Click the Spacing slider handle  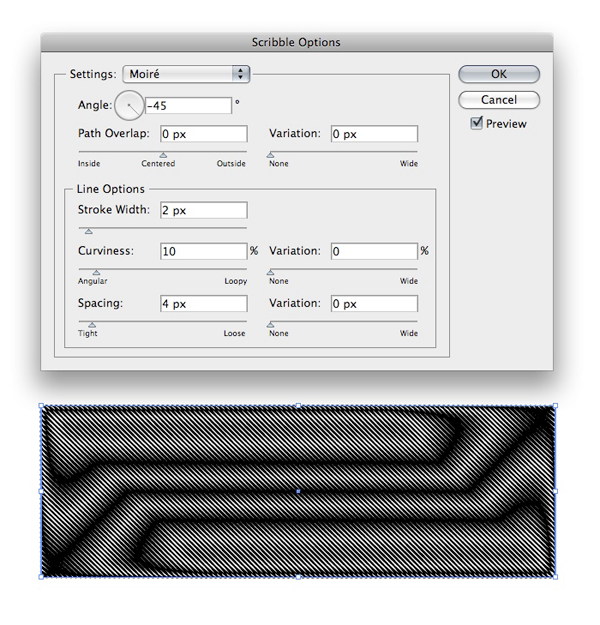coord(92,324)
